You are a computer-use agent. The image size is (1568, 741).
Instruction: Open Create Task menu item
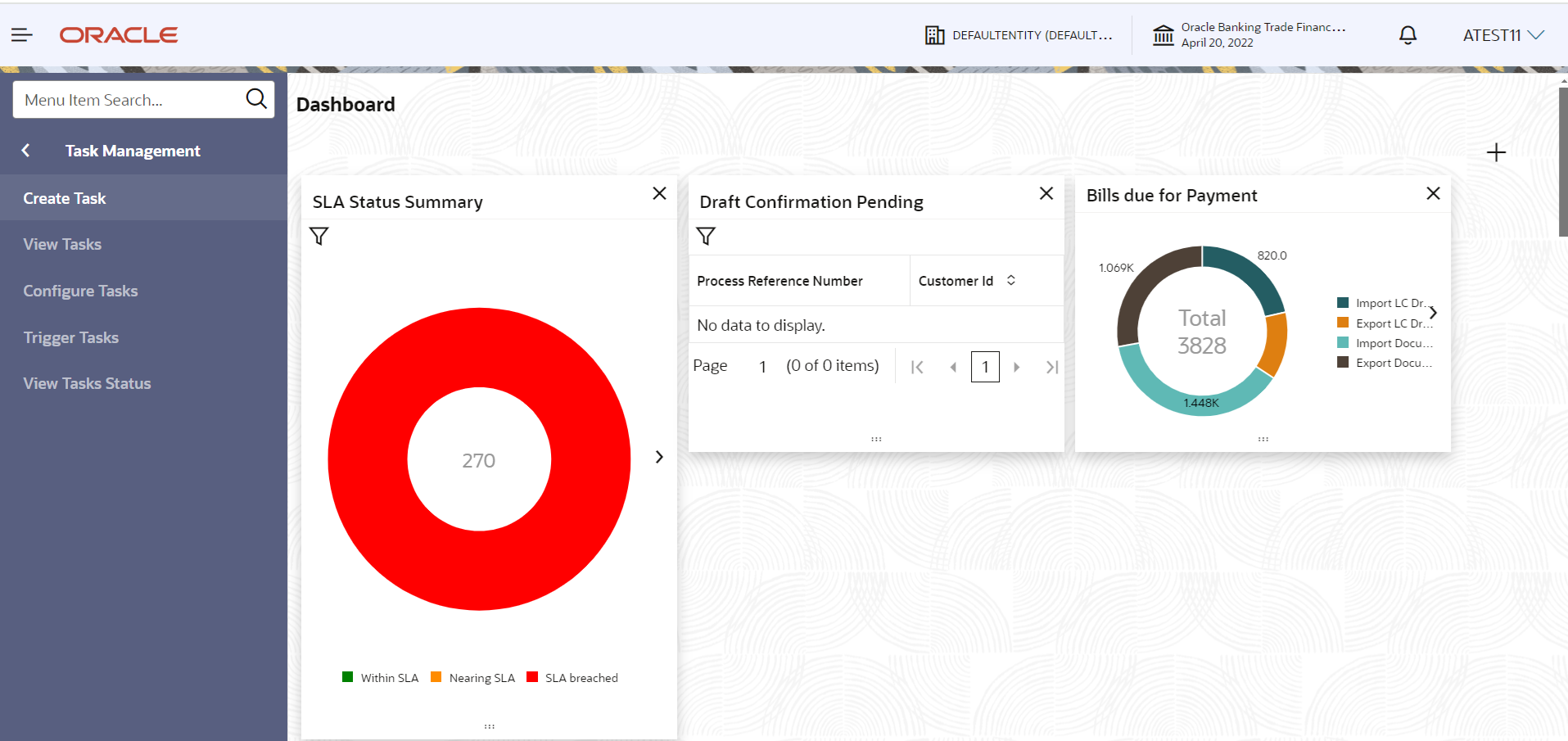click(x=143, y=198)
